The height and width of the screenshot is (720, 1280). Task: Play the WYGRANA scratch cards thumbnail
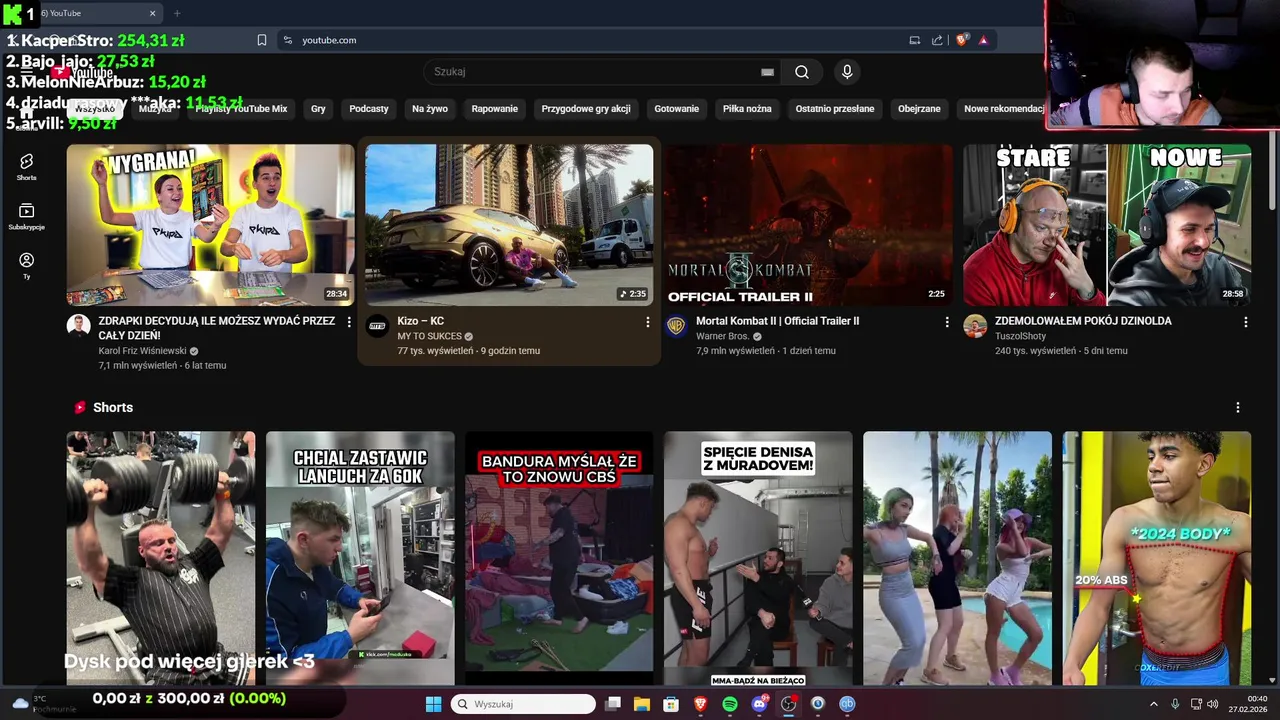coord(210,225)
